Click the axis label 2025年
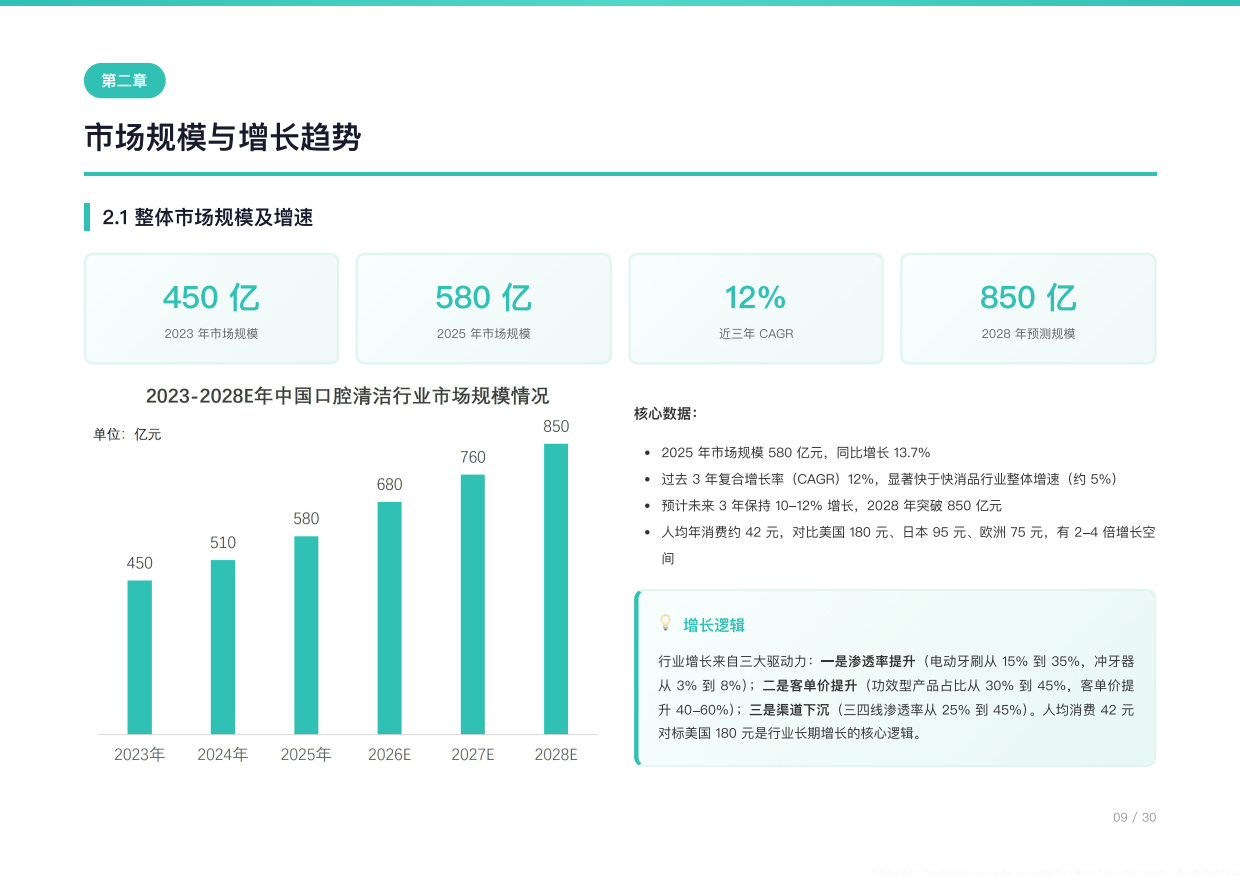This screenshot has width=1240, height=876. (306, 754)
